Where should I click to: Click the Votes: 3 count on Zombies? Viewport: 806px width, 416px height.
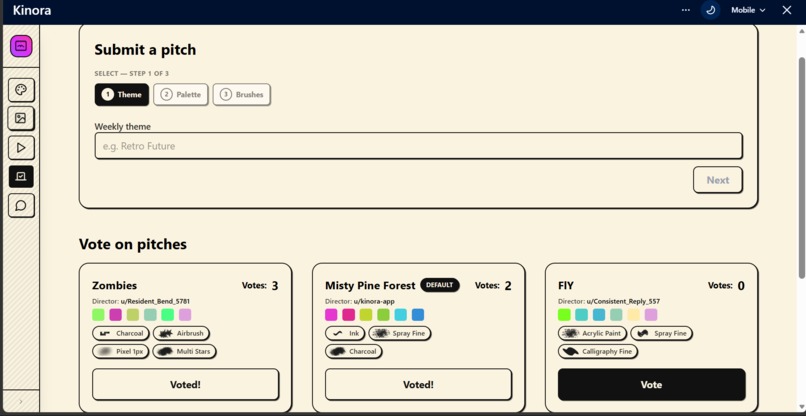(260, 286)
